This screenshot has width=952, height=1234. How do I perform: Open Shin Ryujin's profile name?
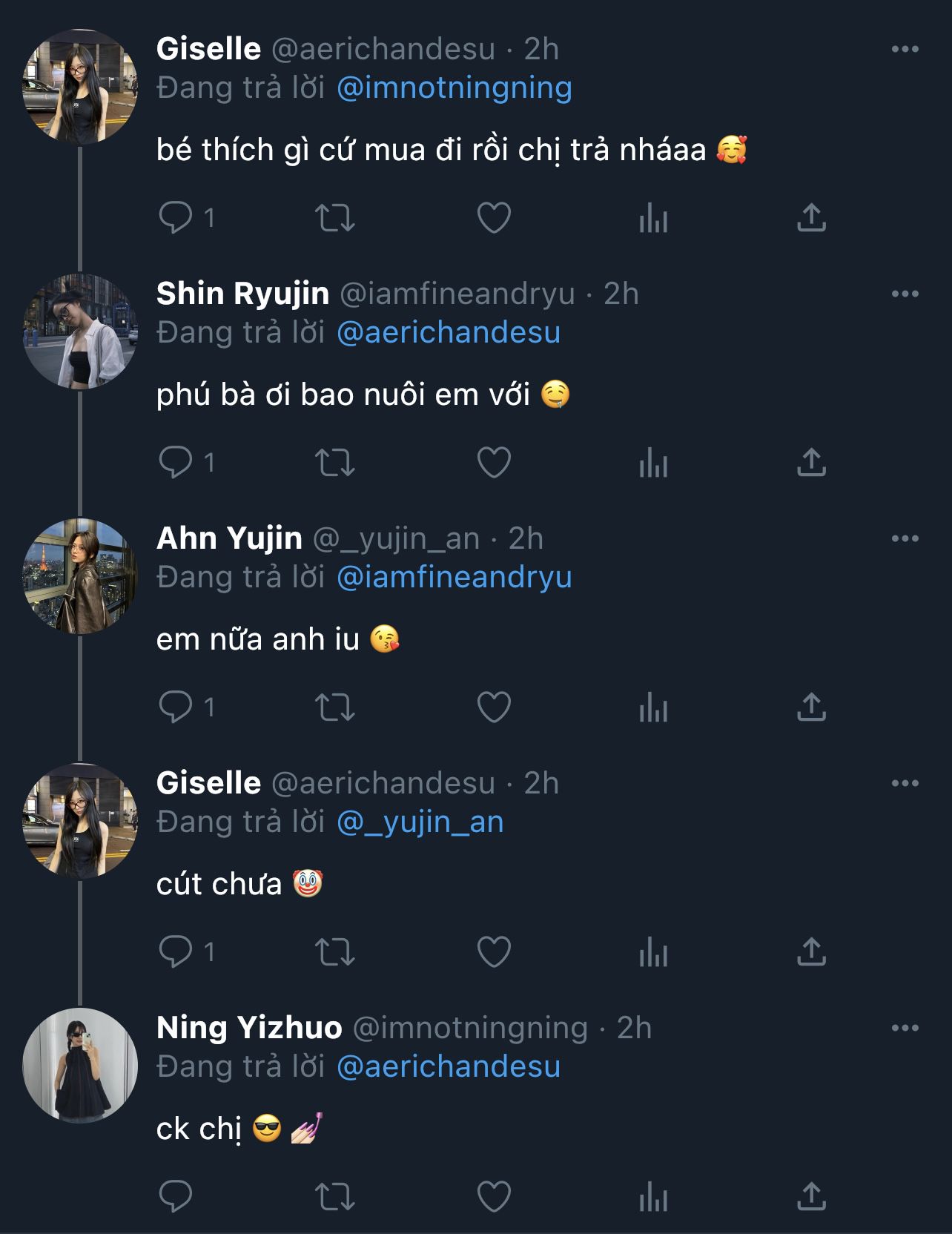(242, 294)
